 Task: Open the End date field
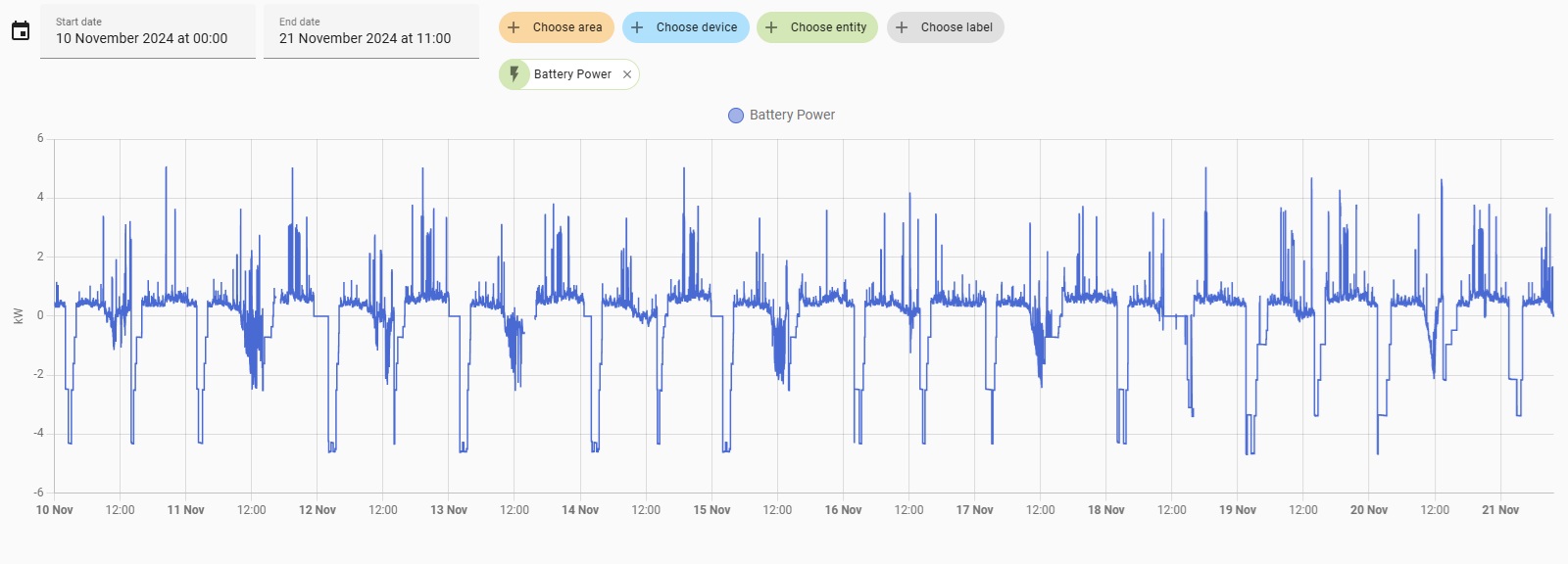(x=370, y=31)
